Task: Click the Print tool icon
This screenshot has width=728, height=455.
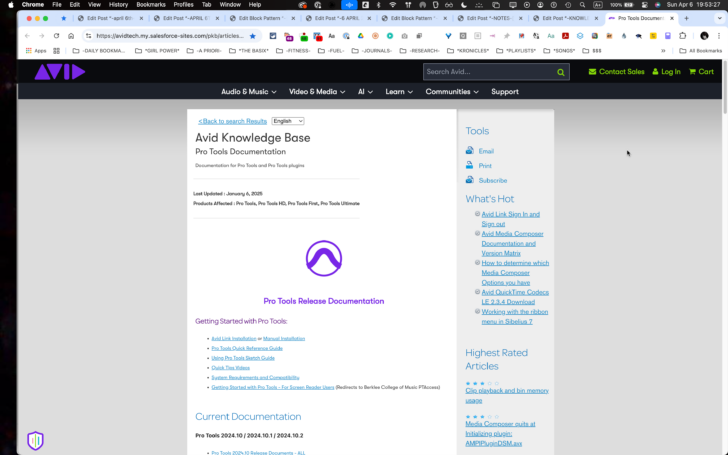Action: [x=470, y=165]
